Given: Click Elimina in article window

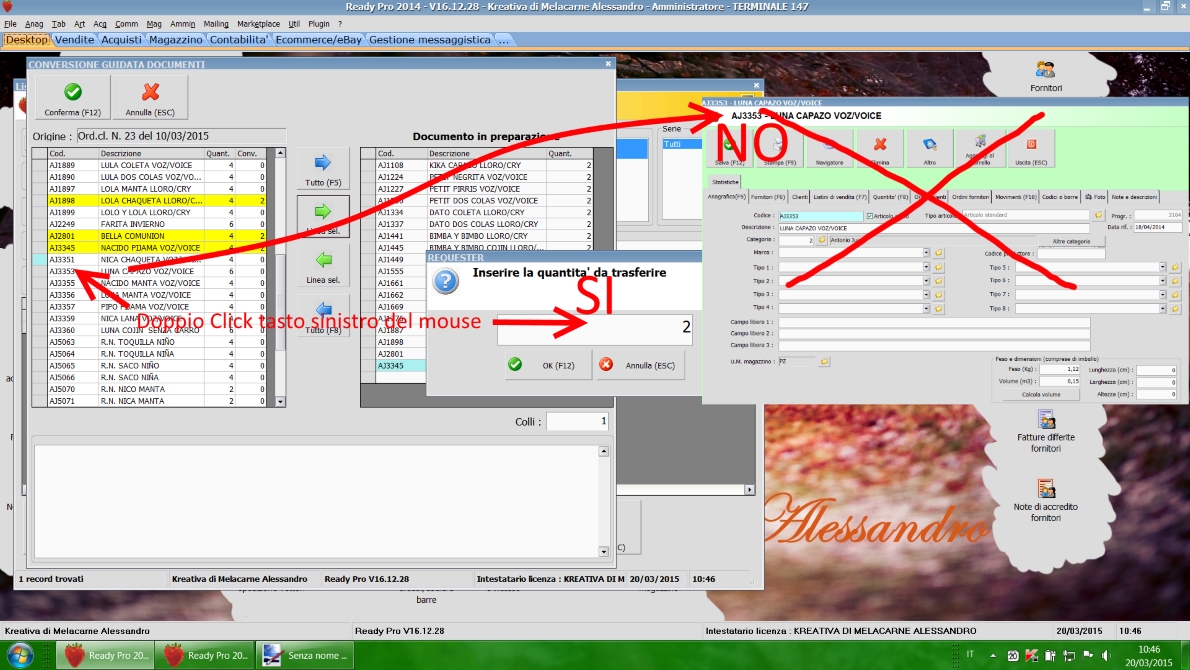Looking at the screenshot, I should pos(880,149).
